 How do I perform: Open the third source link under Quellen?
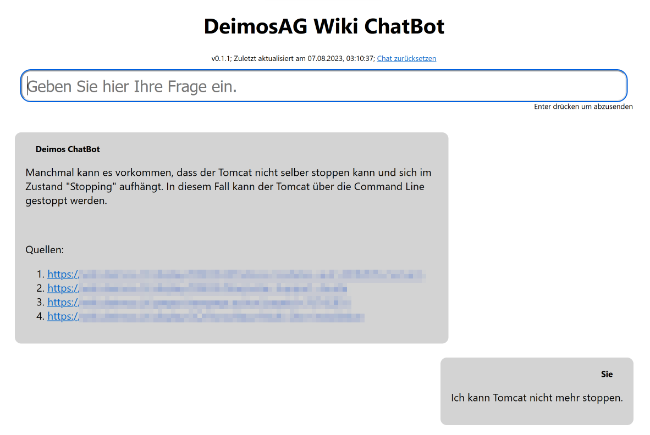(x=199, y=302)
